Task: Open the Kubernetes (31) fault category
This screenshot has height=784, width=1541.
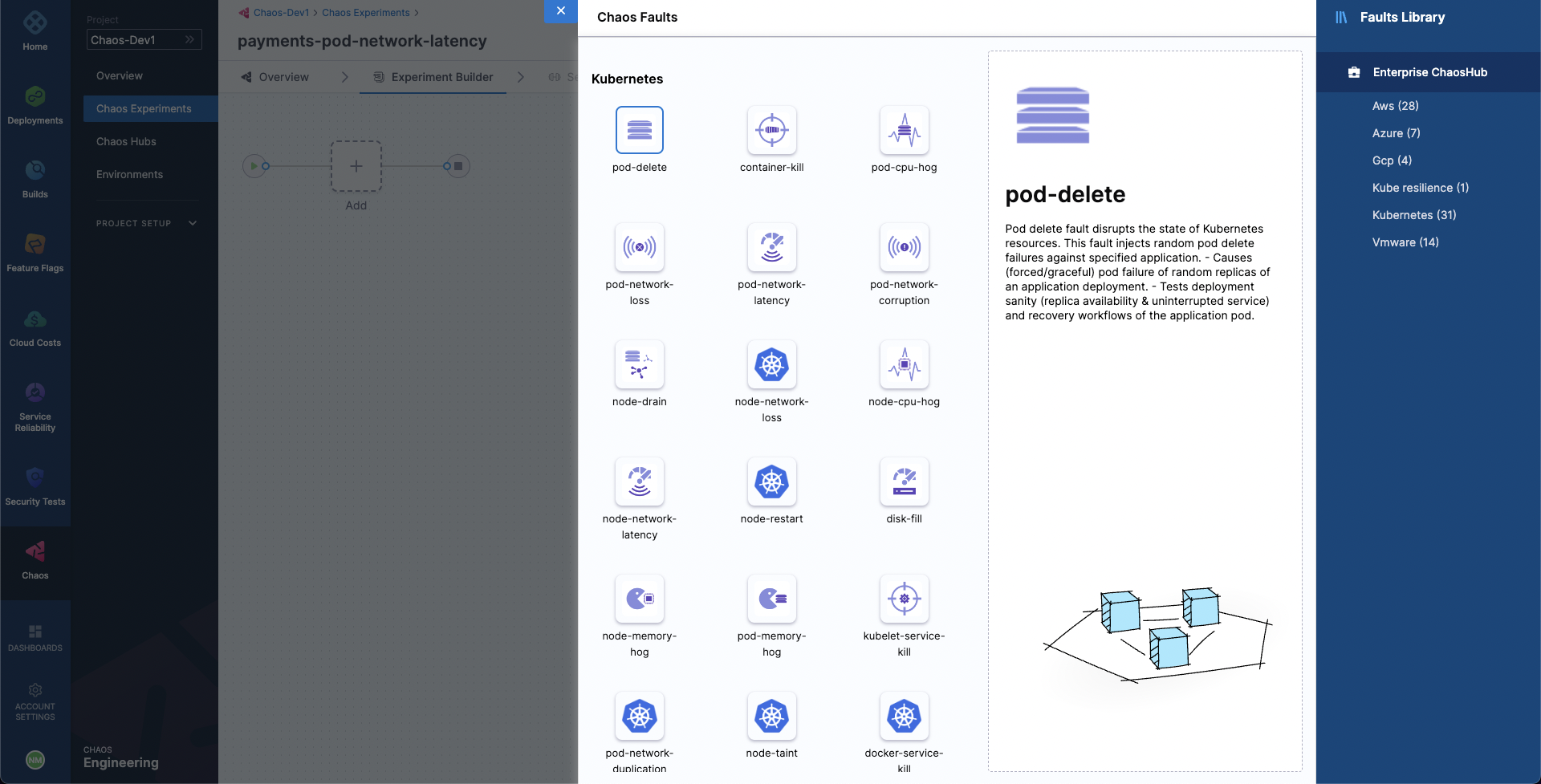Action: coord(1413,215)
